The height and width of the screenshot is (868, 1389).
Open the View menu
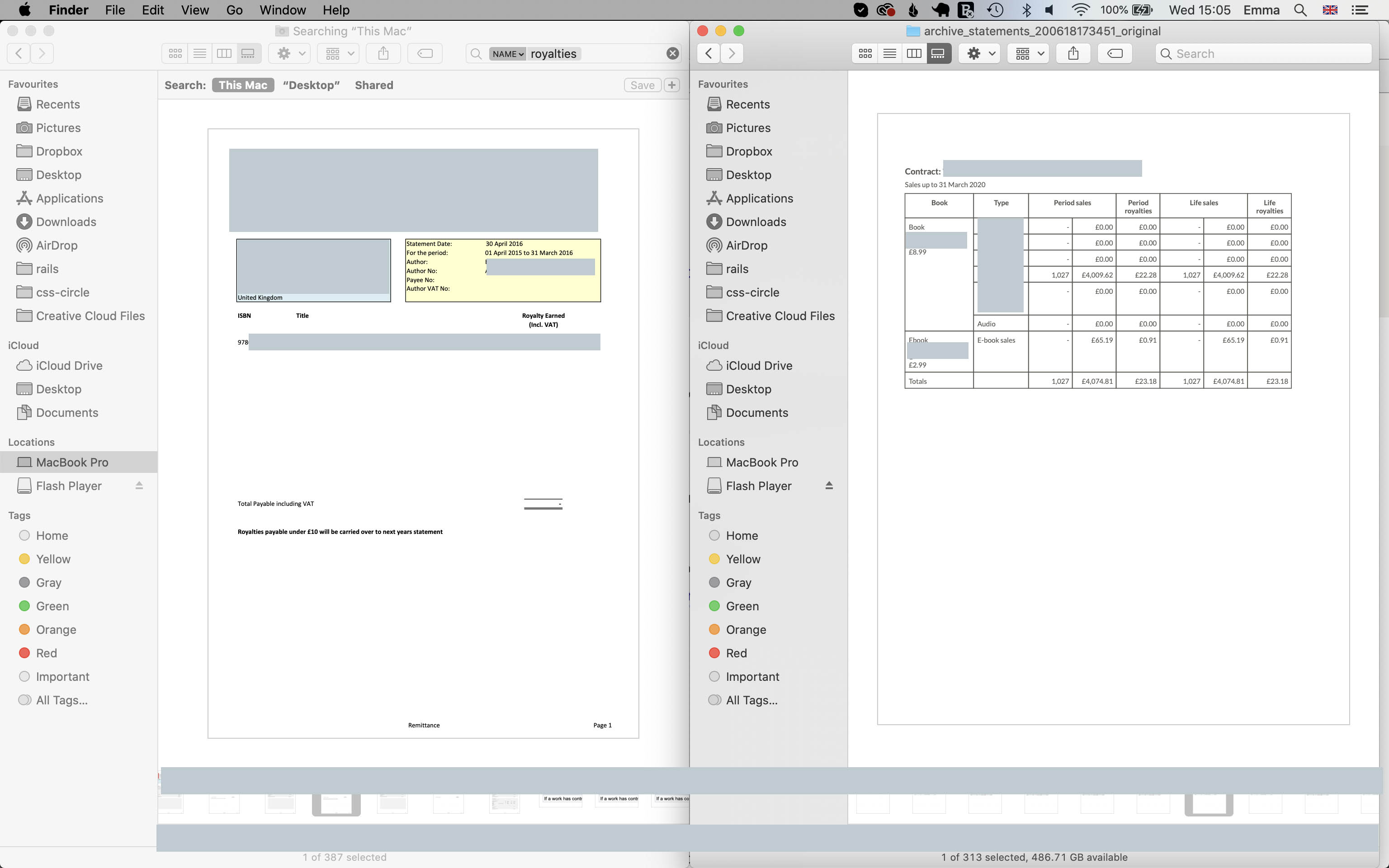[194, 10]
